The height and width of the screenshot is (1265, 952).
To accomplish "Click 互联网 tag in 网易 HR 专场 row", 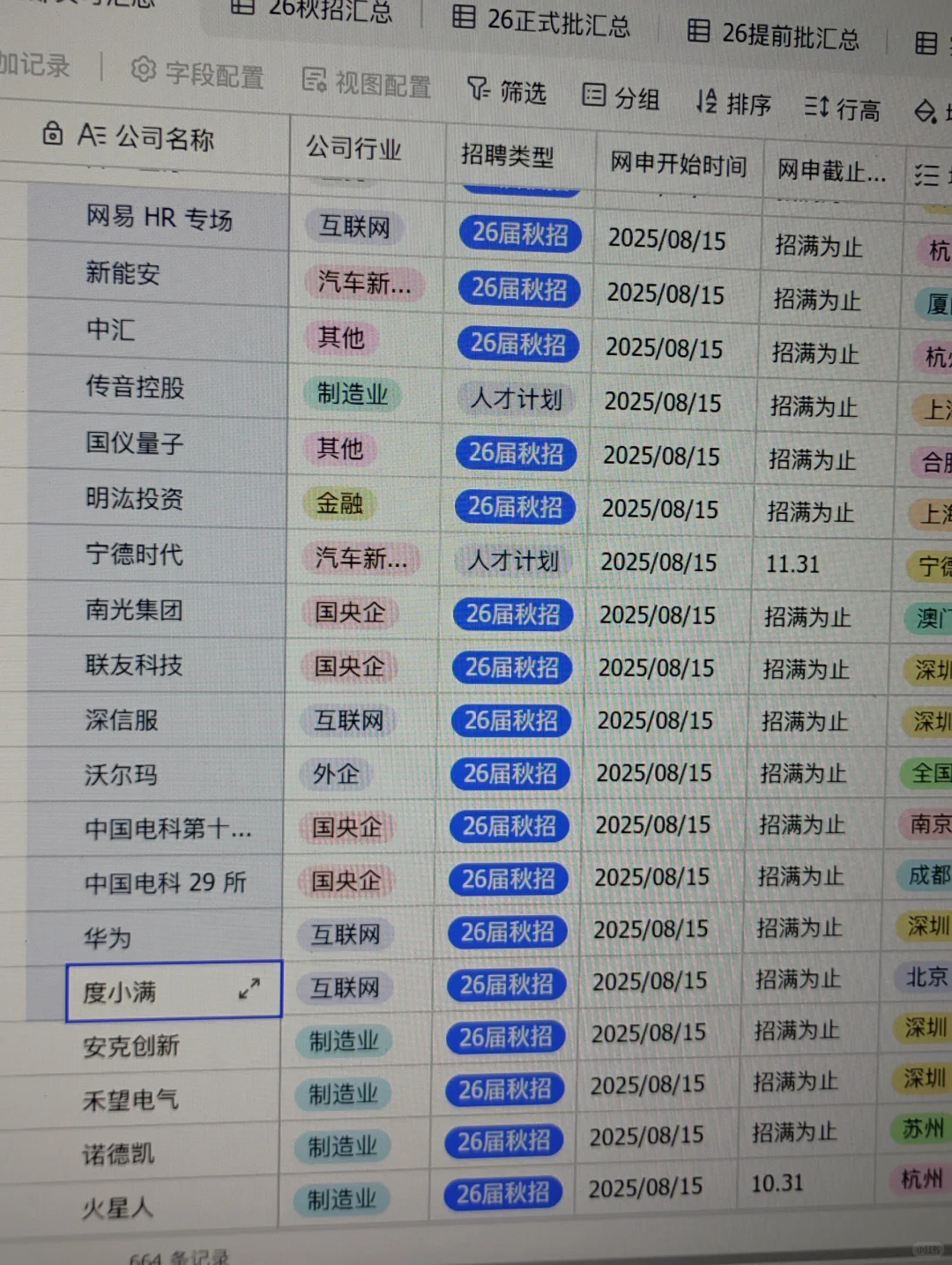I will point(354,227).
